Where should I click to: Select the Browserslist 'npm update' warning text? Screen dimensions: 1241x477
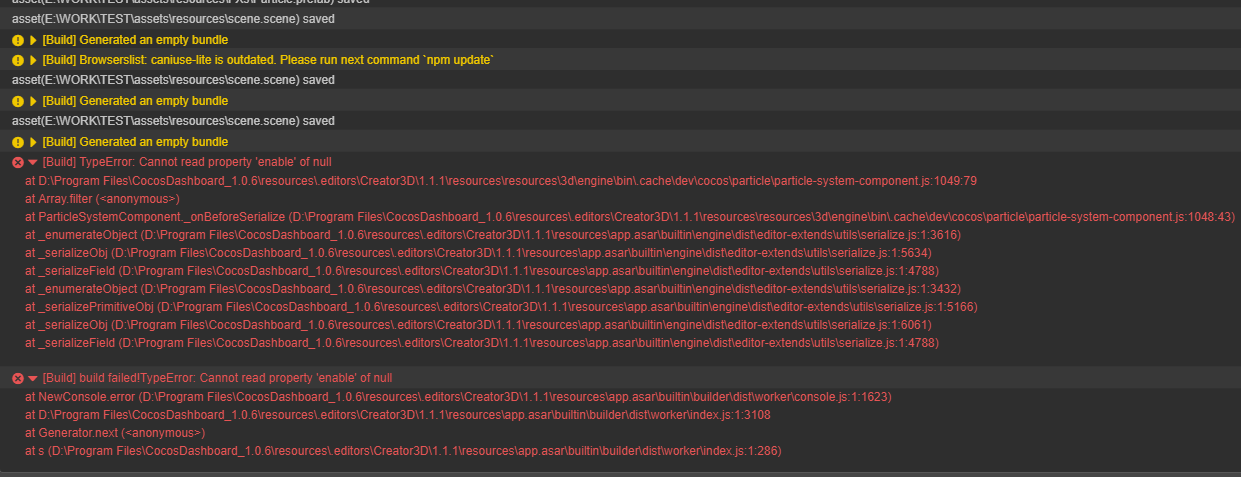point(268,61)
